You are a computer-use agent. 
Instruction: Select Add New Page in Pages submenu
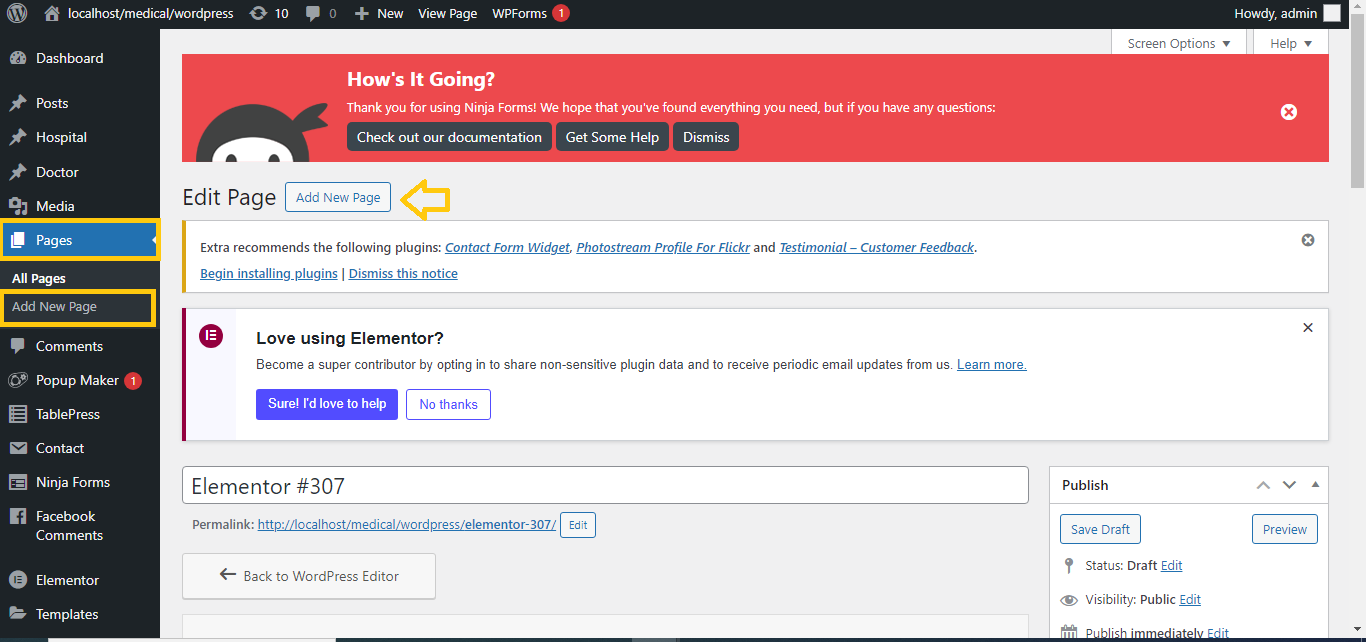[x=55, y=307]
